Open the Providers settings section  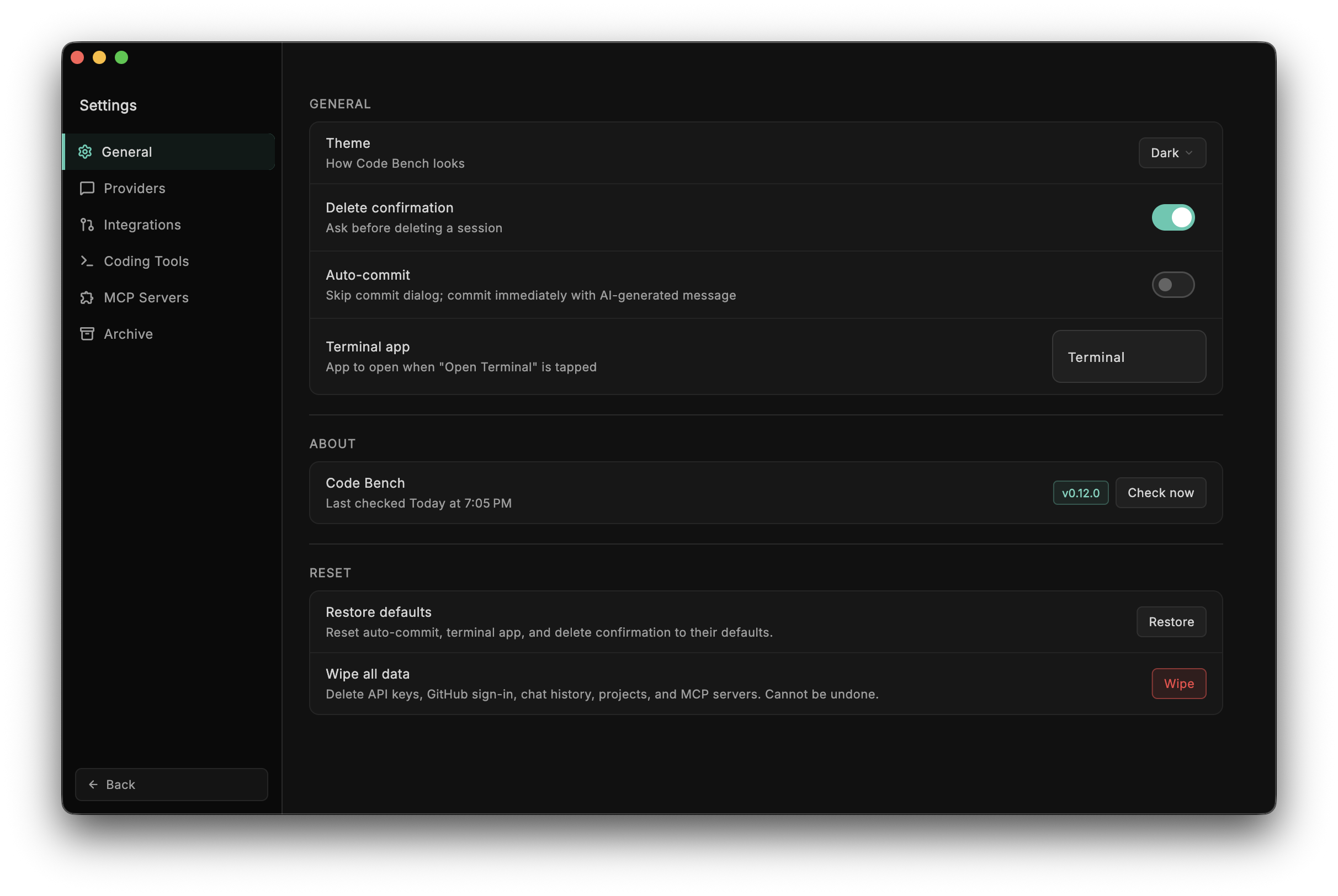pos(169,188)
